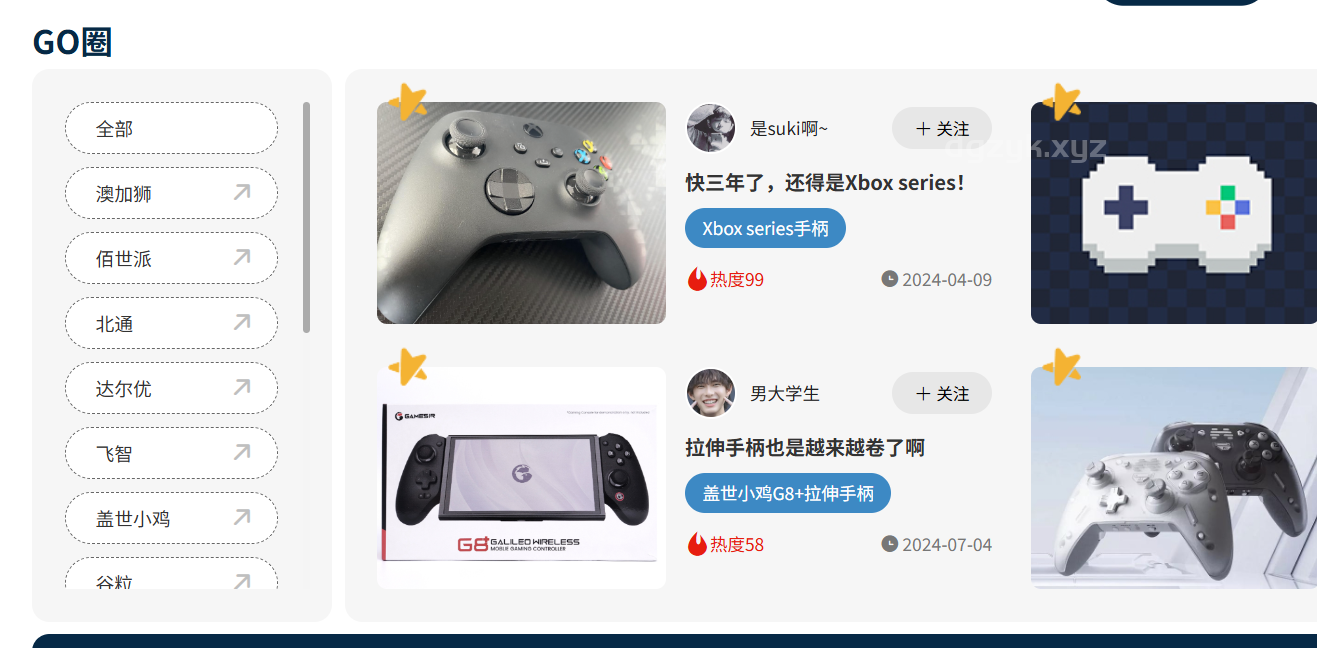Open avatar of user 是suki啊~

point(711,128)
